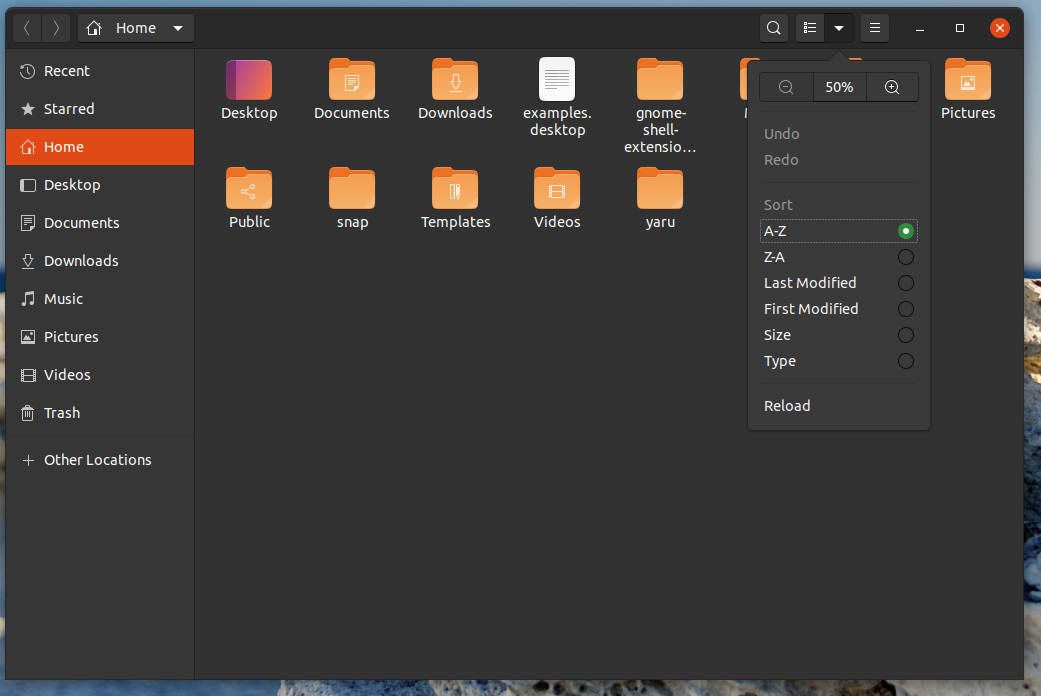Viewport: 1041px width, 696px height.
Task: Click the Public folder name label
Action: 249,222
